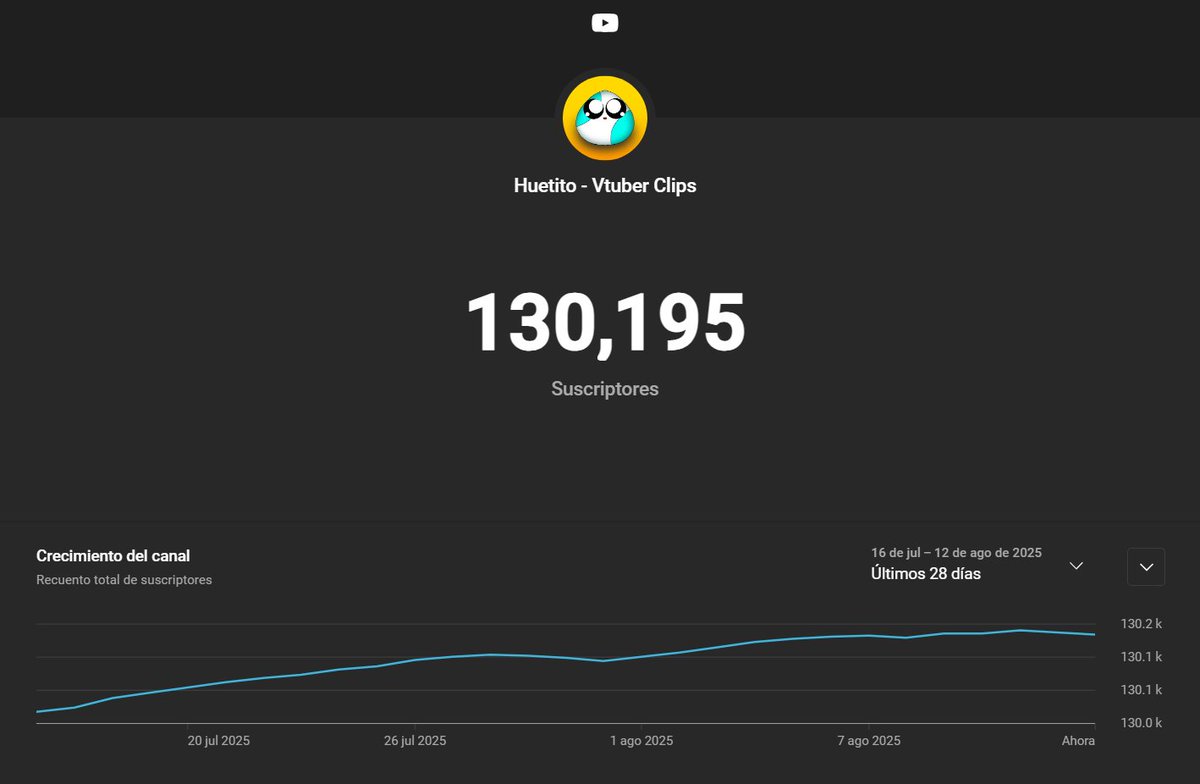Click the YouTube logo icon at top
Viewport: 1200px width, 784px height.
pos(605,23)
